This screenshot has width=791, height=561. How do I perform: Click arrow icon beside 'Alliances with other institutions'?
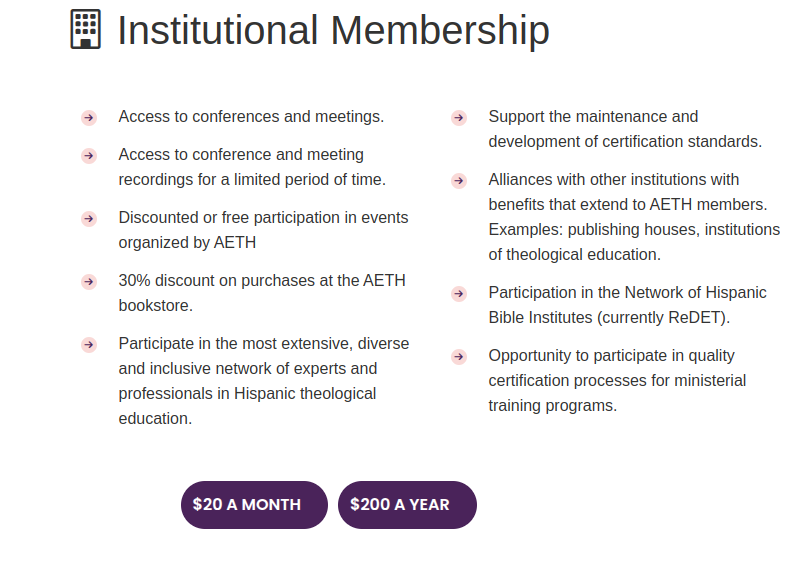coord(459,181)
